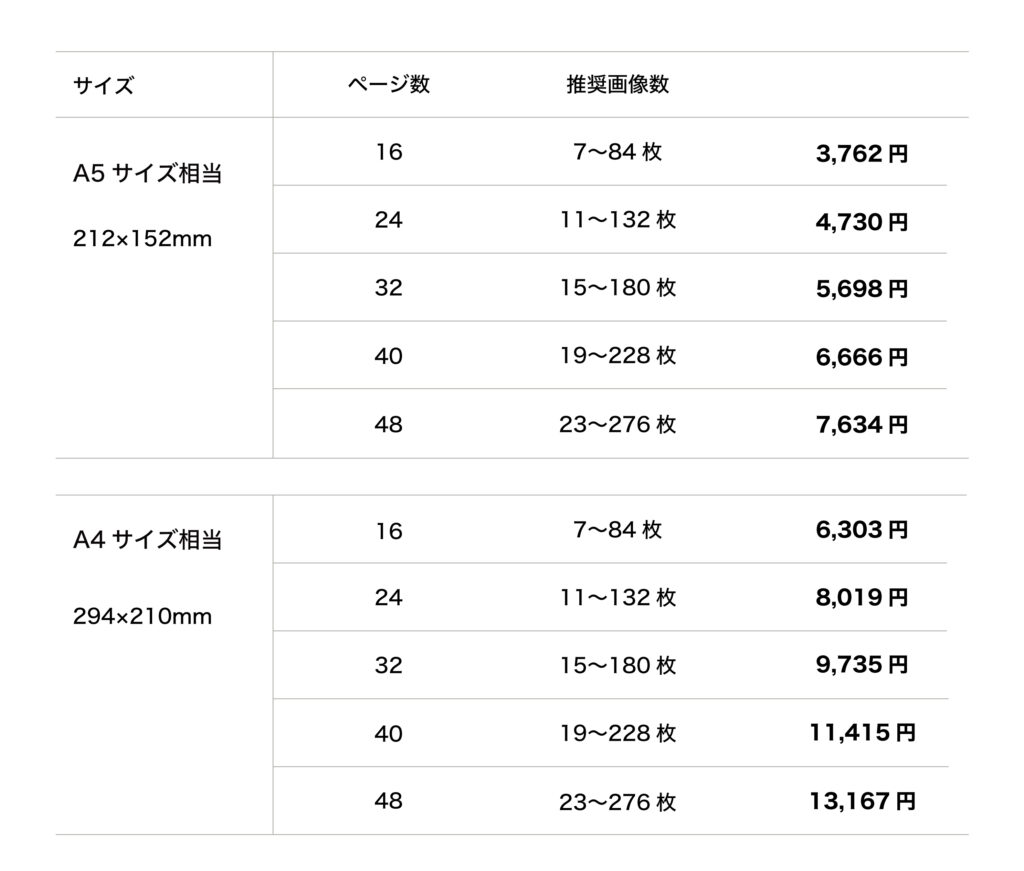The height and width of the screenshot is (871, 1024).
Task: Select the 6,666 円 price cell
Action: [x=862, y=357]
